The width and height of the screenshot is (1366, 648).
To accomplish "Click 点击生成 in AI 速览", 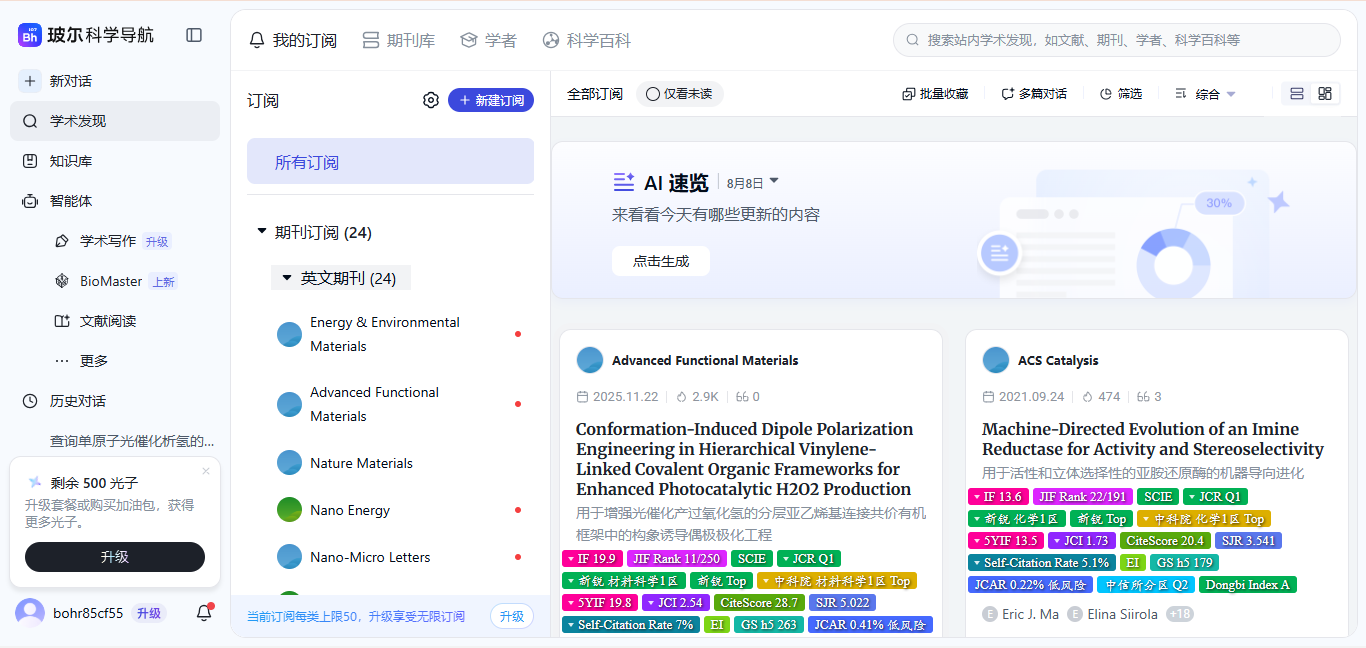I will pos(661,261).
